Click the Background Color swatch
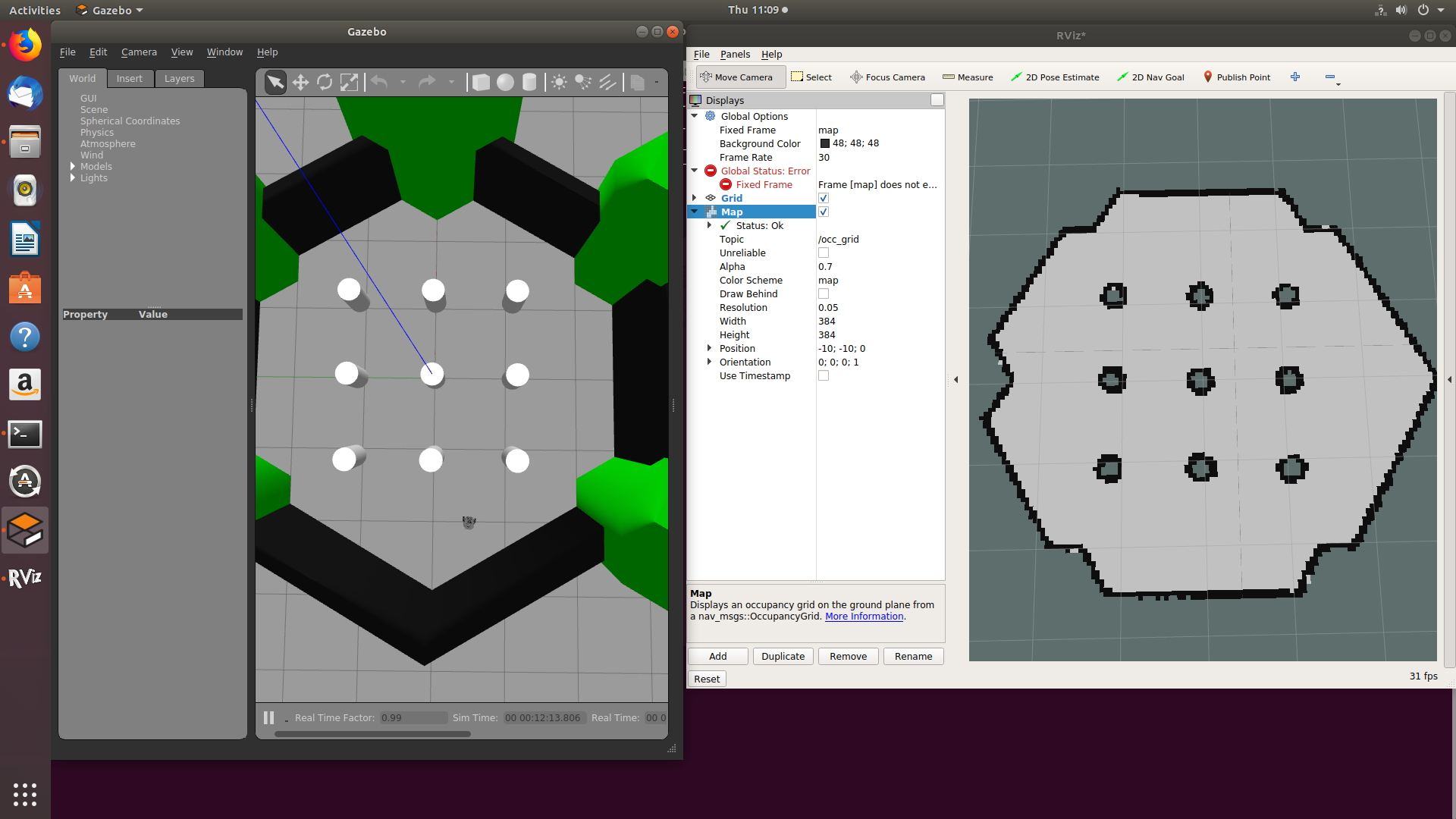 [824, 143]
